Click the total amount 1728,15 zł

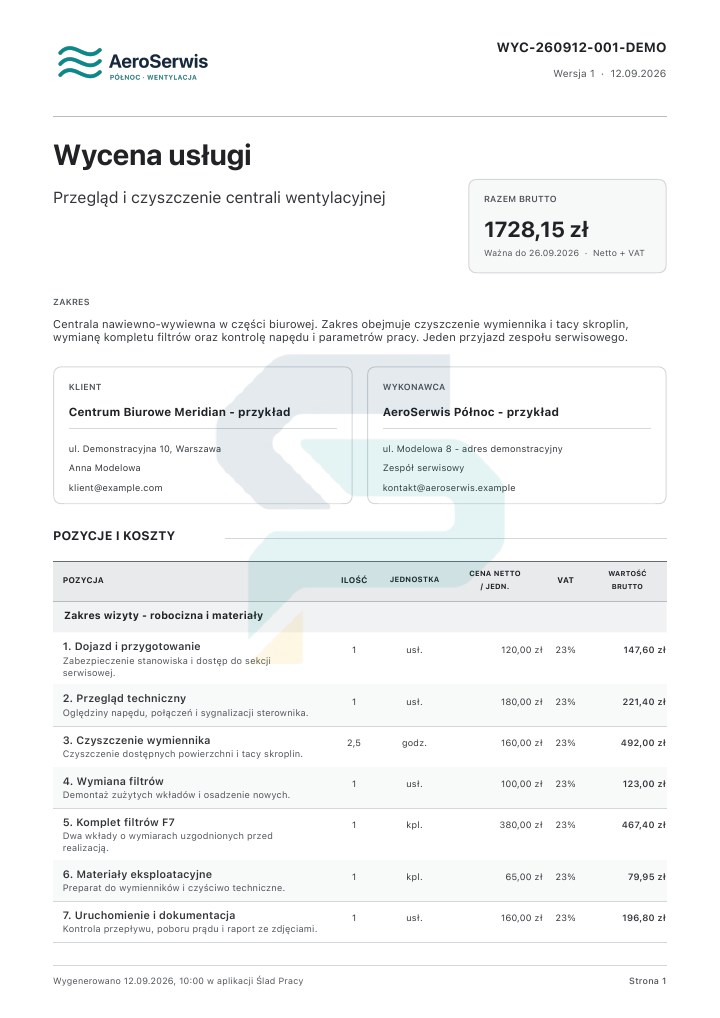pyautogui.click(x=536, y=229)
